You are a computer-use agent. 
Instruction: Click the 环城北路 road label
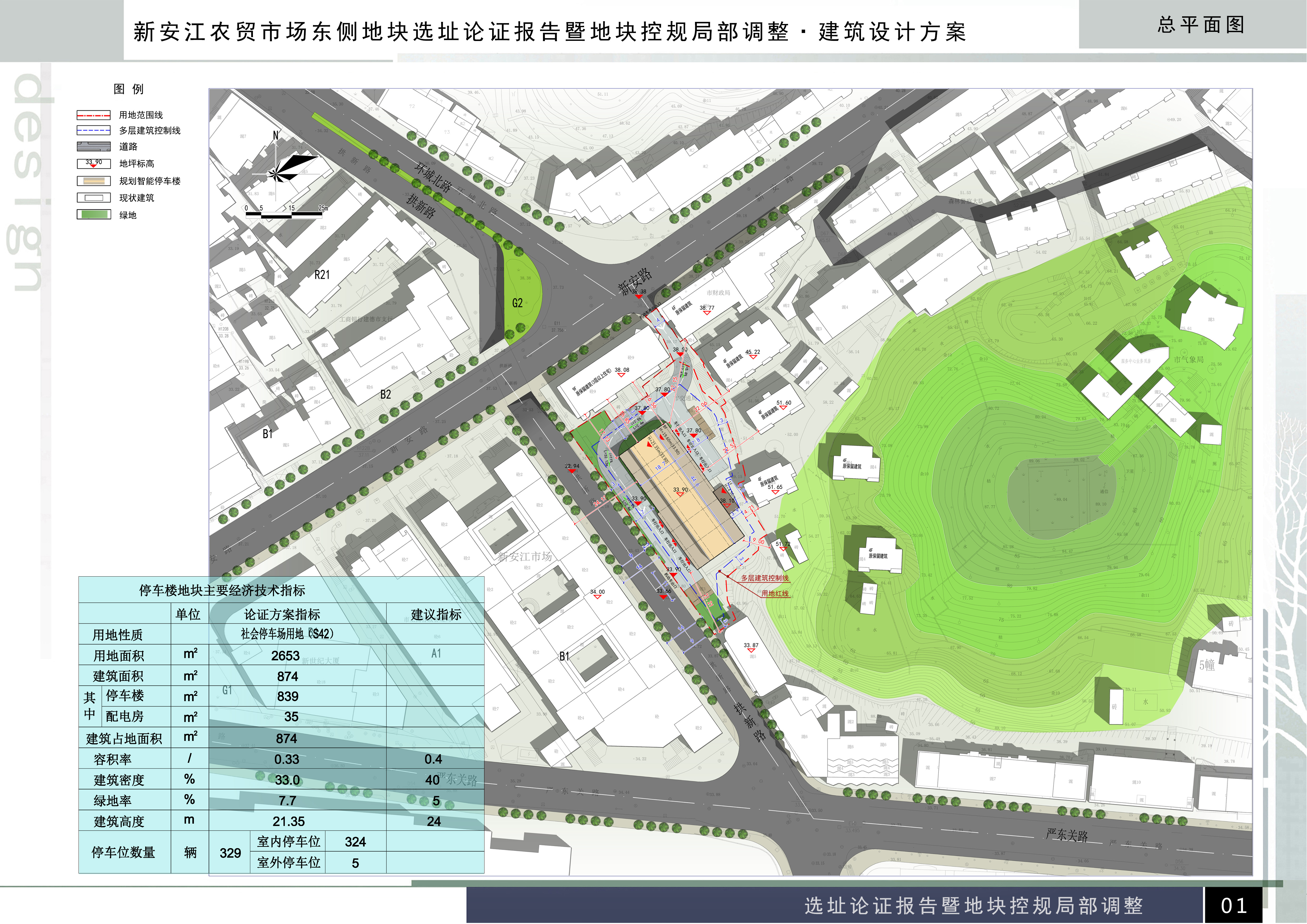point(433,178)
